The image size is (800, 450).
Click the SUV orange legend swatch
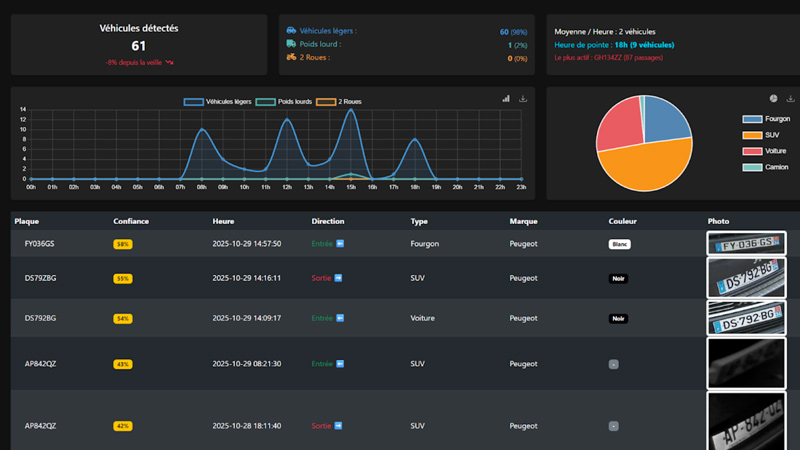[x=752, y=135]
